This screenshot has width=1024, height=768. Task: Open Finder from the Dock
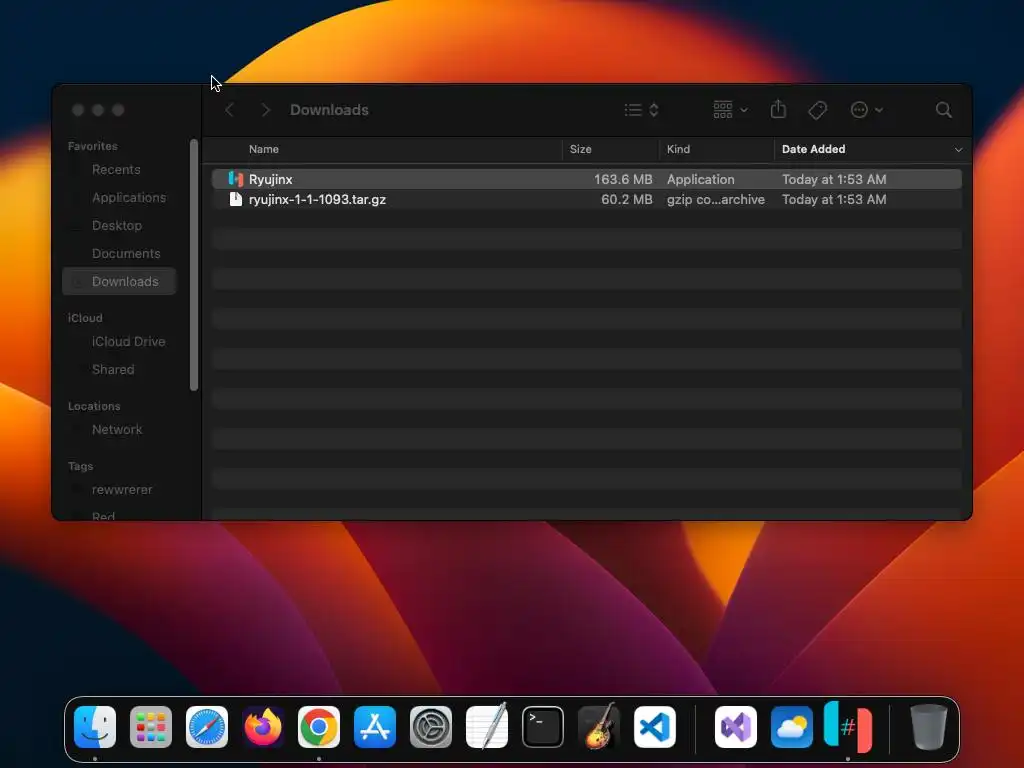[95, 726]
